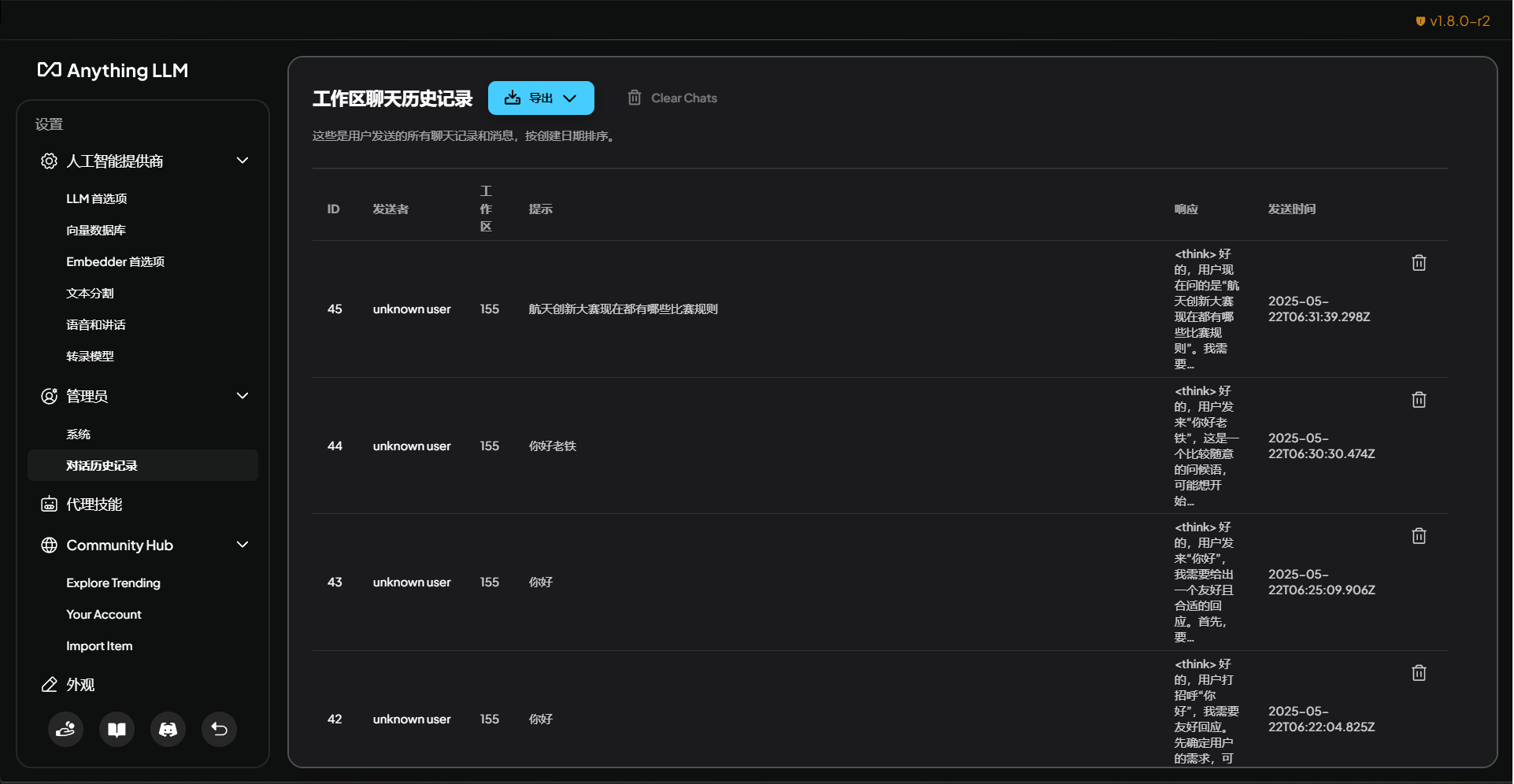Click timestamp 2025-05-22T06:22:04.825Z
This screenshot has height=784, width=1514.
point(1321,719)
